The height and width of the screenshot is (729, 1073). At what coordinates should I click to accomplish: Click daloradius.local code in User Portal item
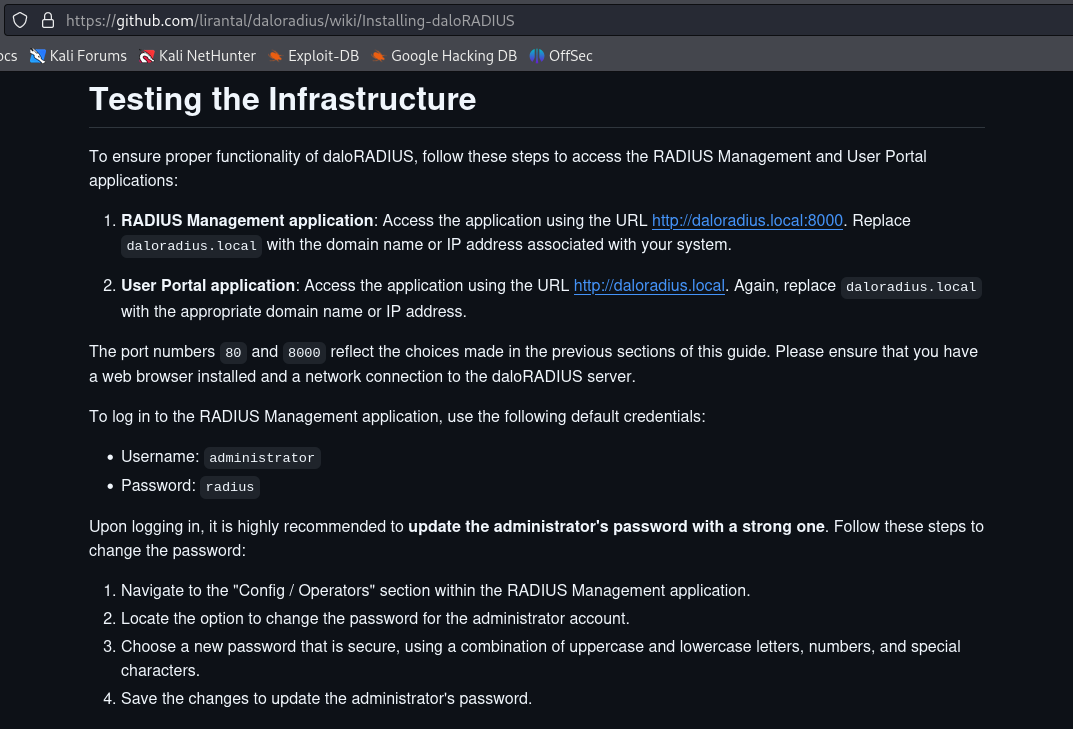[x=910, y=287]
